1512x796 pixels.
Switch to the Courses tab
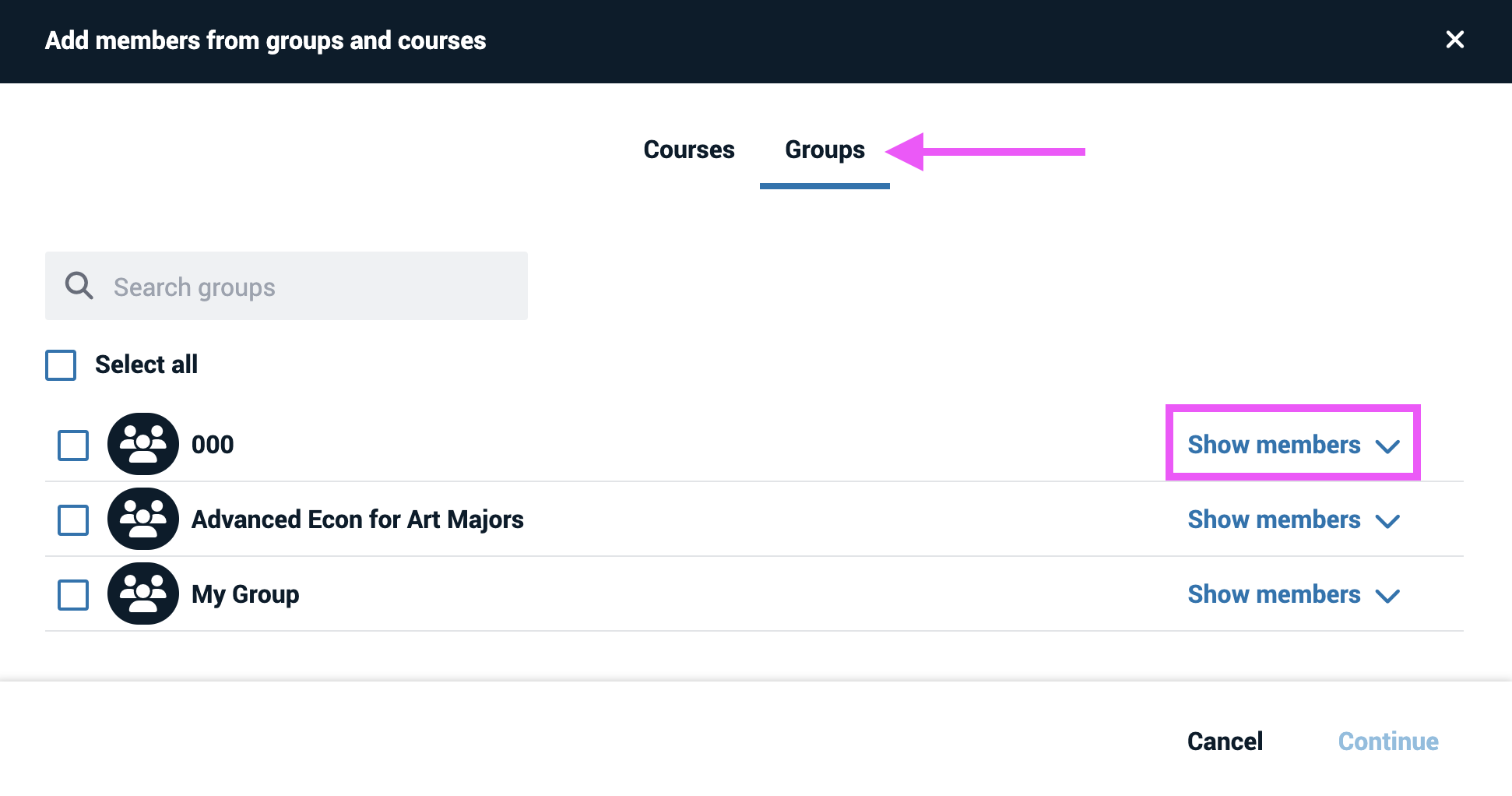click(x=688, y=150)
